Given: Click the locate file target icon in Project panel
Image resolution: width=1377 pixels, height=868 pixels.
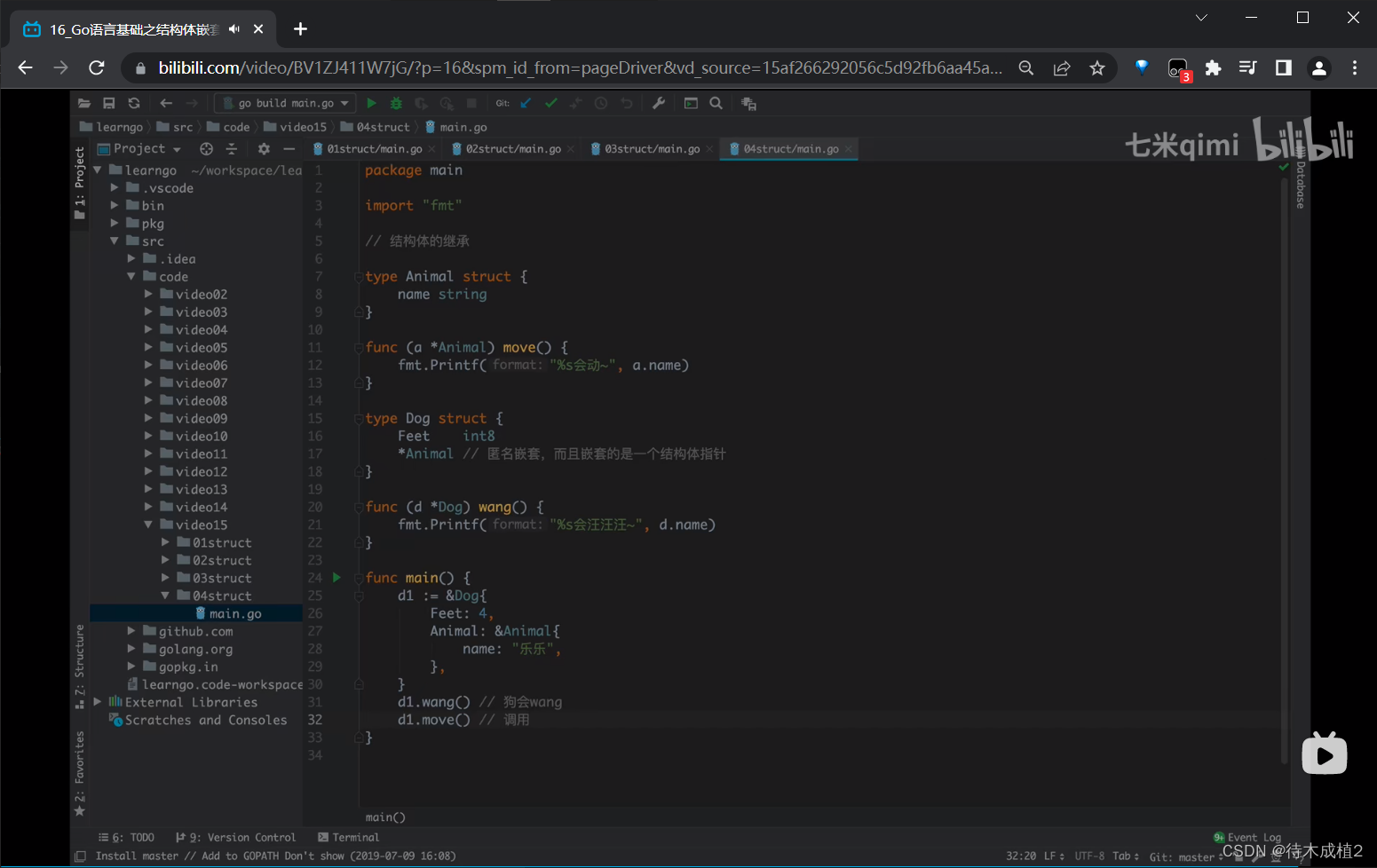Looking at the screenshot, I should tap(207, 148).
